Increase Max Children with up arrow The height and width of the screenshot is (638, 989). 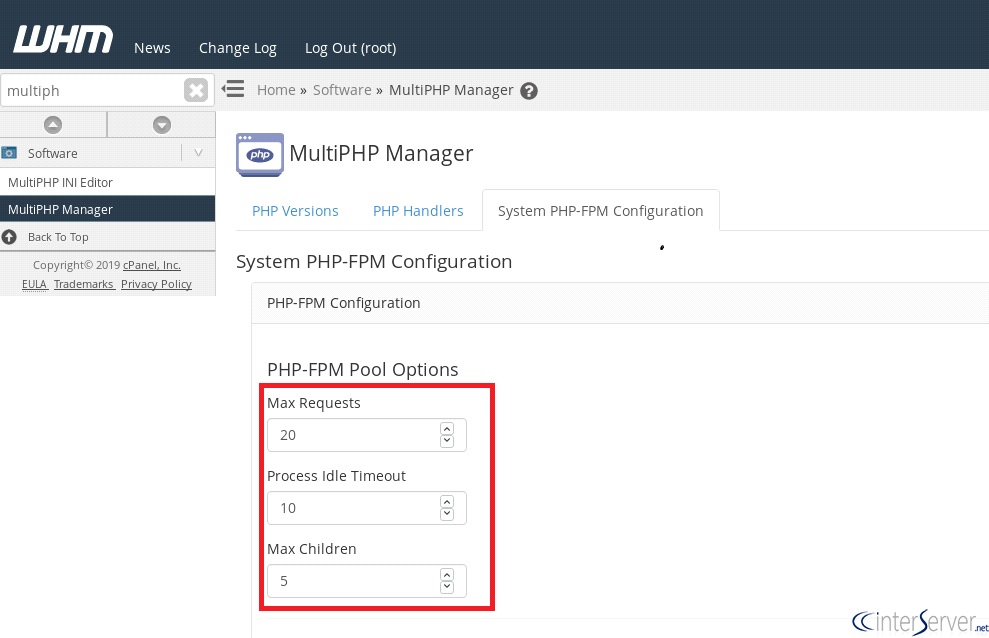click(447, 575)
